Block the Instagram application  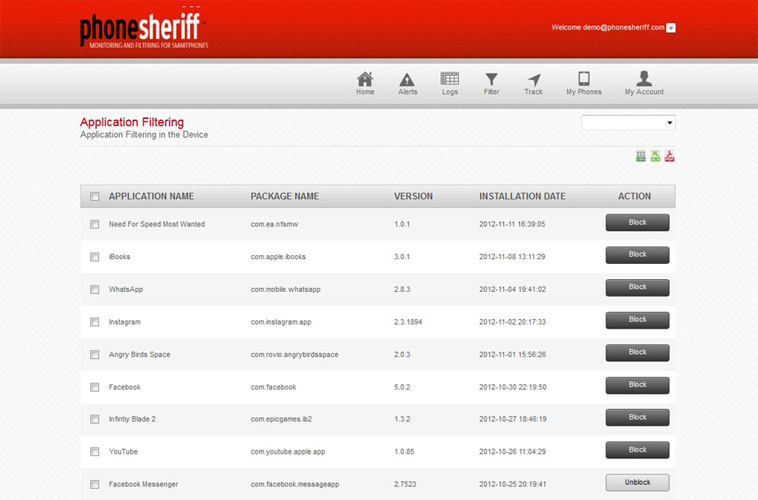(637, 320)
